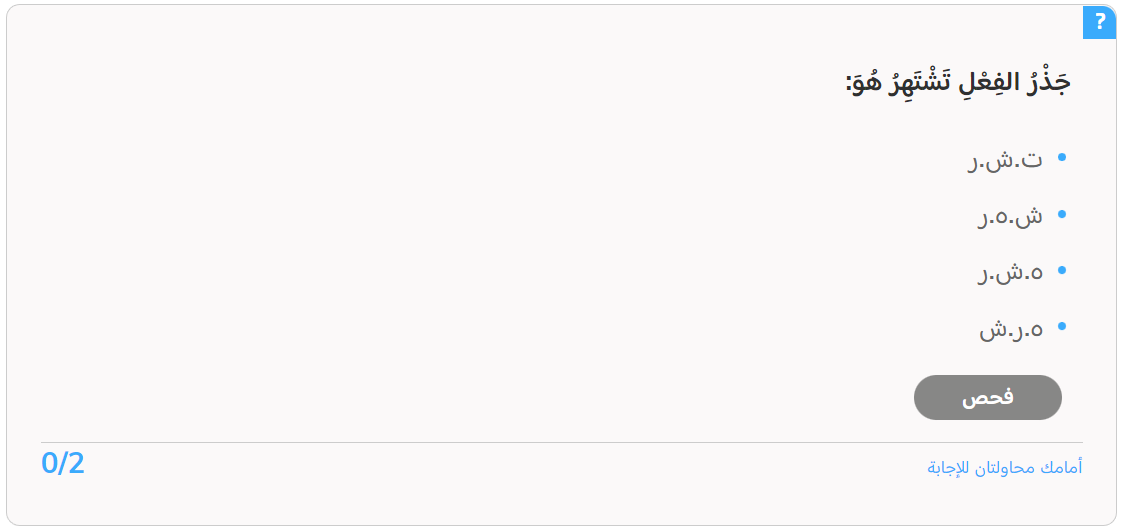Click the blue bullet beside ه.ش.ر

1062,270
